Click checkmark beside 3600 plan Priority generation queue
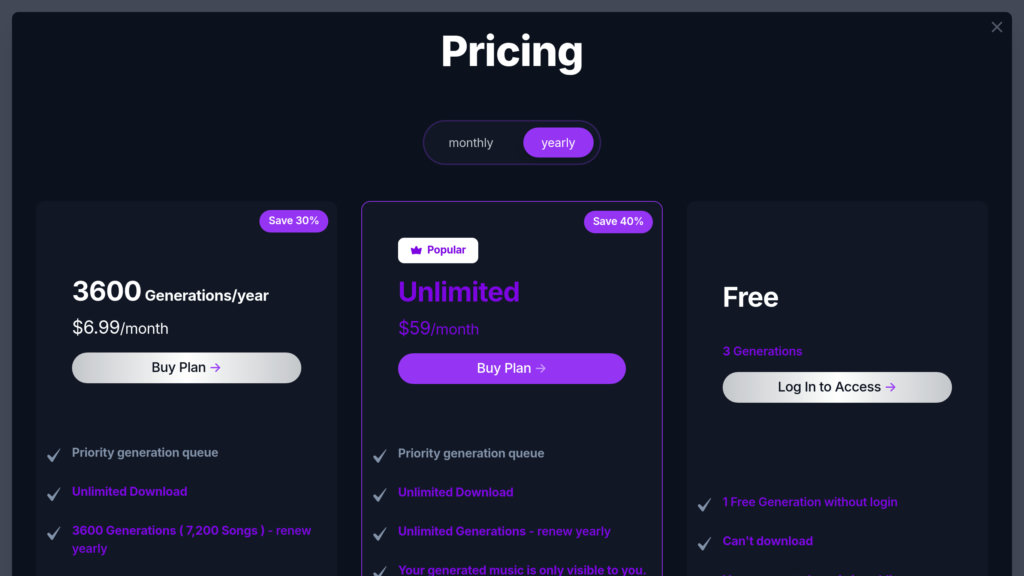The height and width of the screenshot is (576, 1024). (x=54, y=455)
